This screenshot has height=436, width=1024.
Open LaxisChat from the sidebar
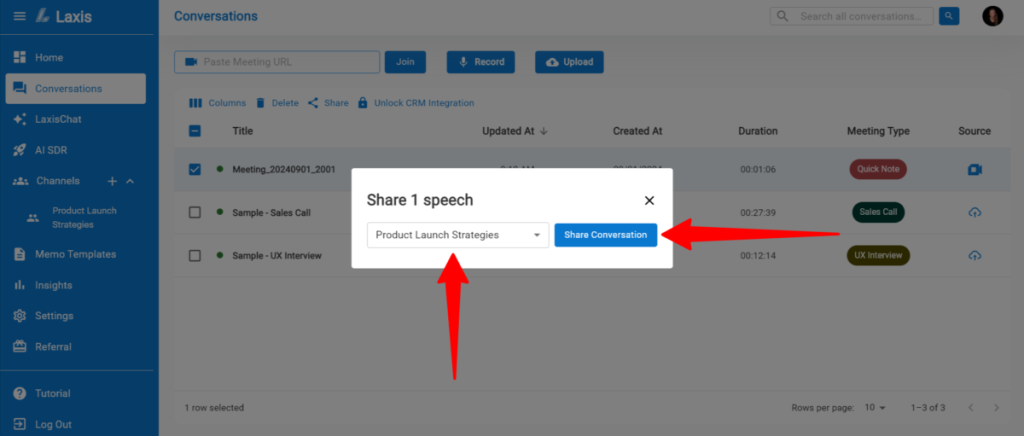click(58, 119)
